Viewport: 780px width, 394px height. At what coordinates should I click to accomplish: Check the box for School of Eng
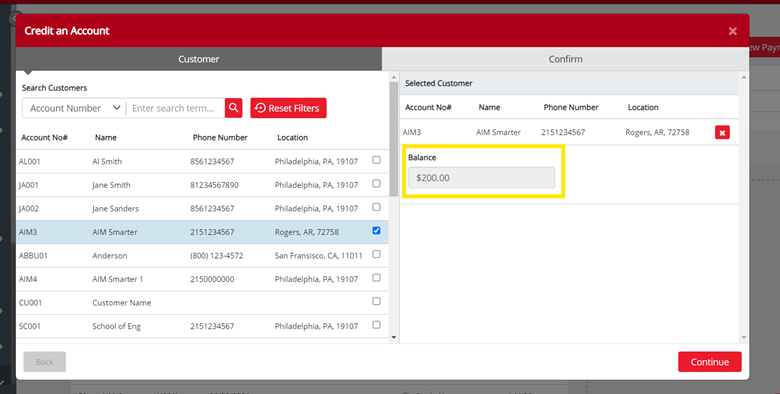pyautogui.click(x=377, y=325)
